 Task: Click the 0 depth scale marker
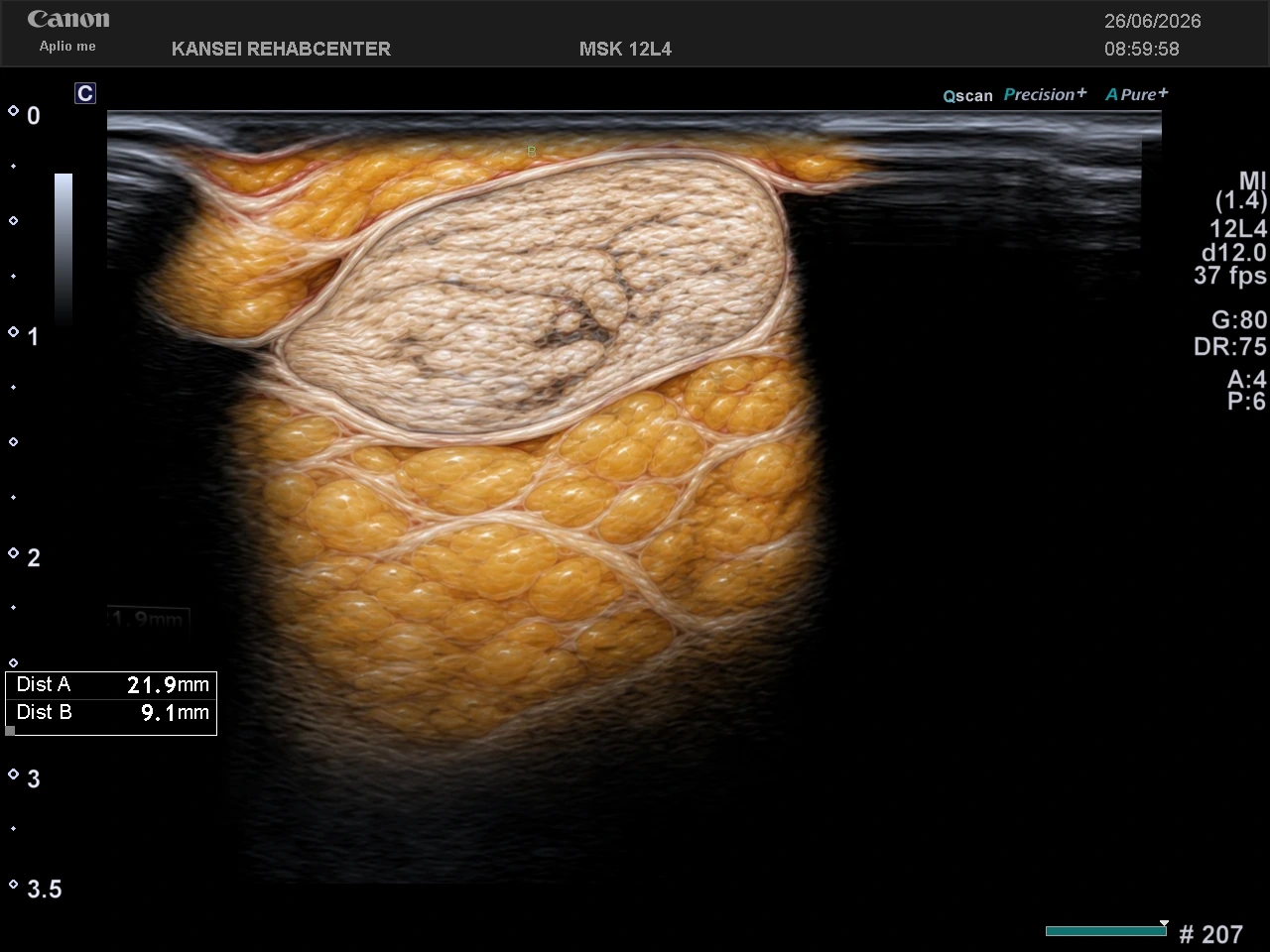34,116
